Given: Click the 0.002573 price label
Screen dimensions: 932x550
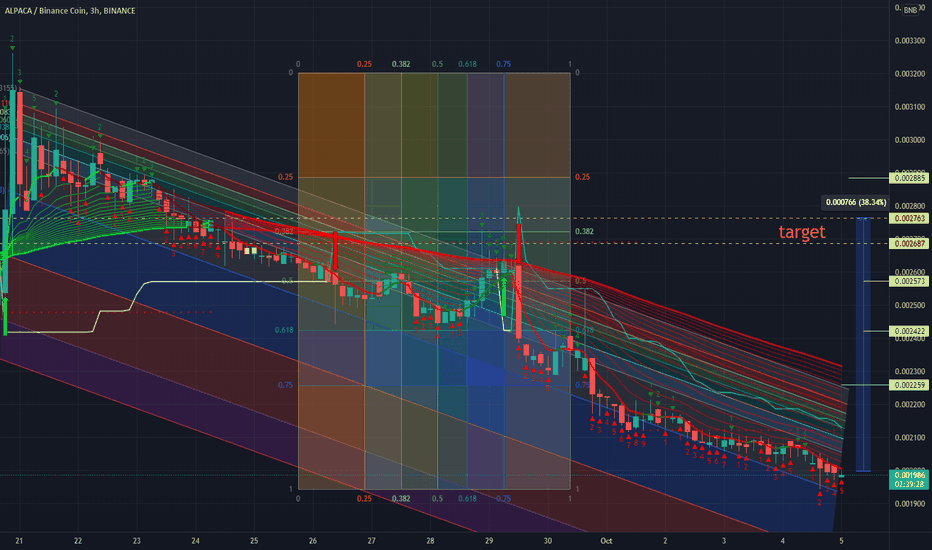Looking at the screenshot, I should [909, 281].
